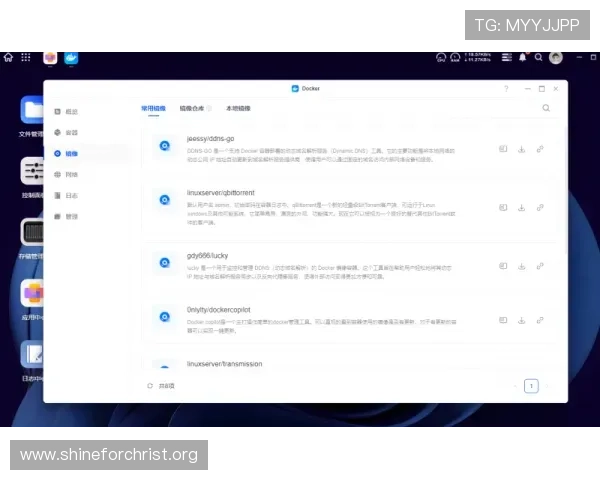The height and width of the screenshot is (480, 600).
Task: Open help question mark in Docker title bar
Action: 506,89
